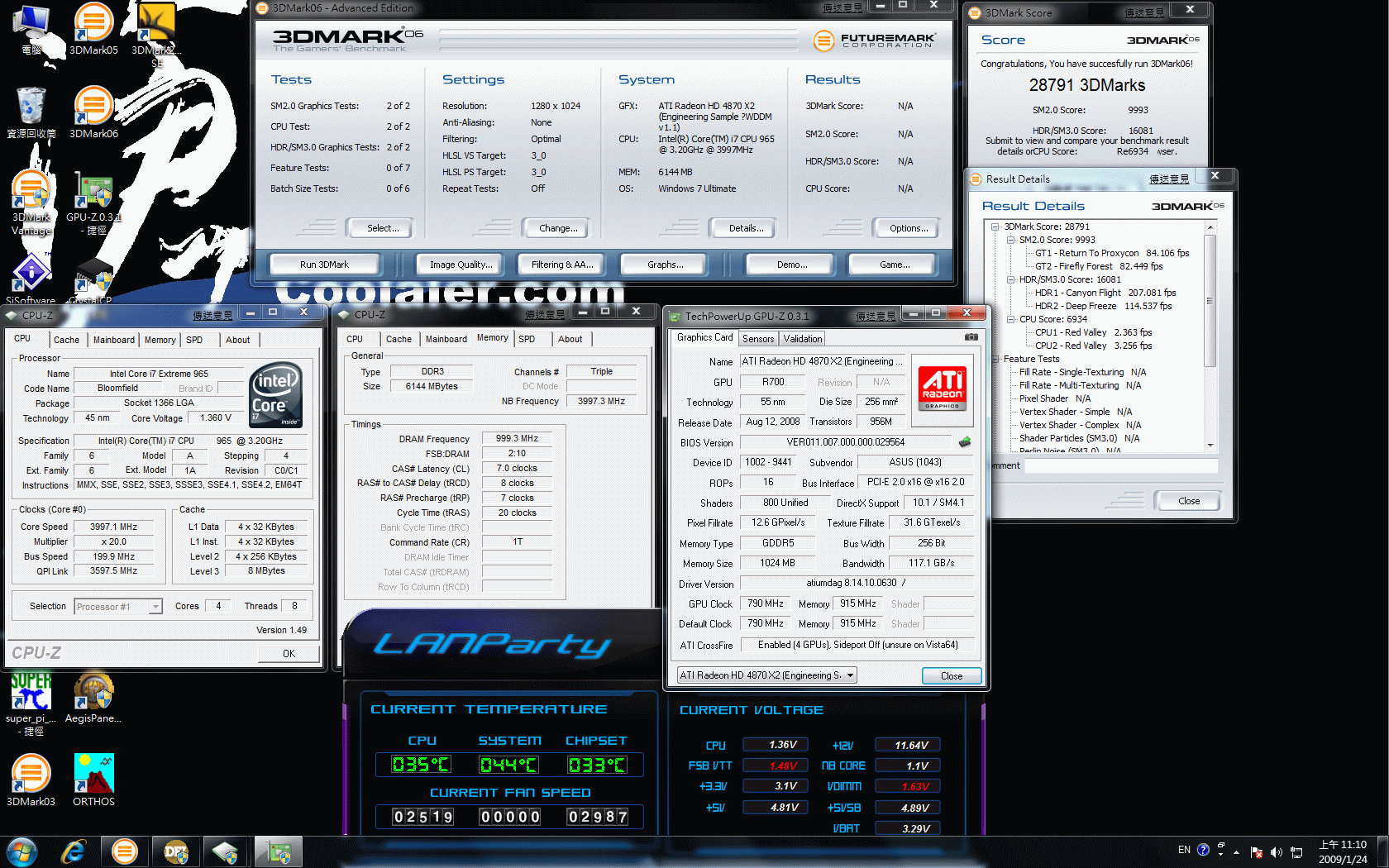
Task: Open Mainboard tab in left CPU-Z window
Action: [x=113, y=340]
